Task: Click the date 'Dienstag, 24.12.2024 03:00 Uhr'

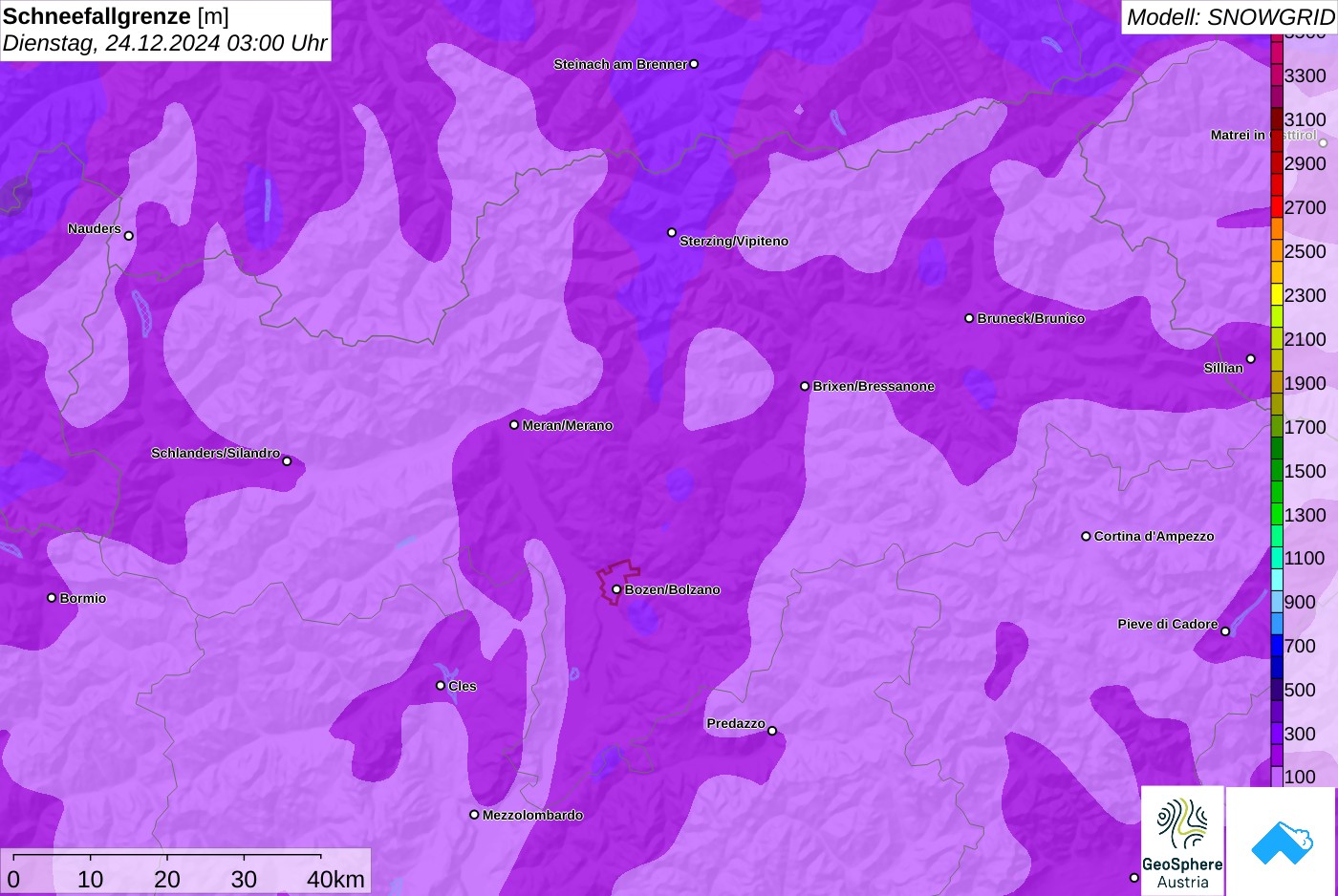Action: pyautogui.click(x=164, y=43)
